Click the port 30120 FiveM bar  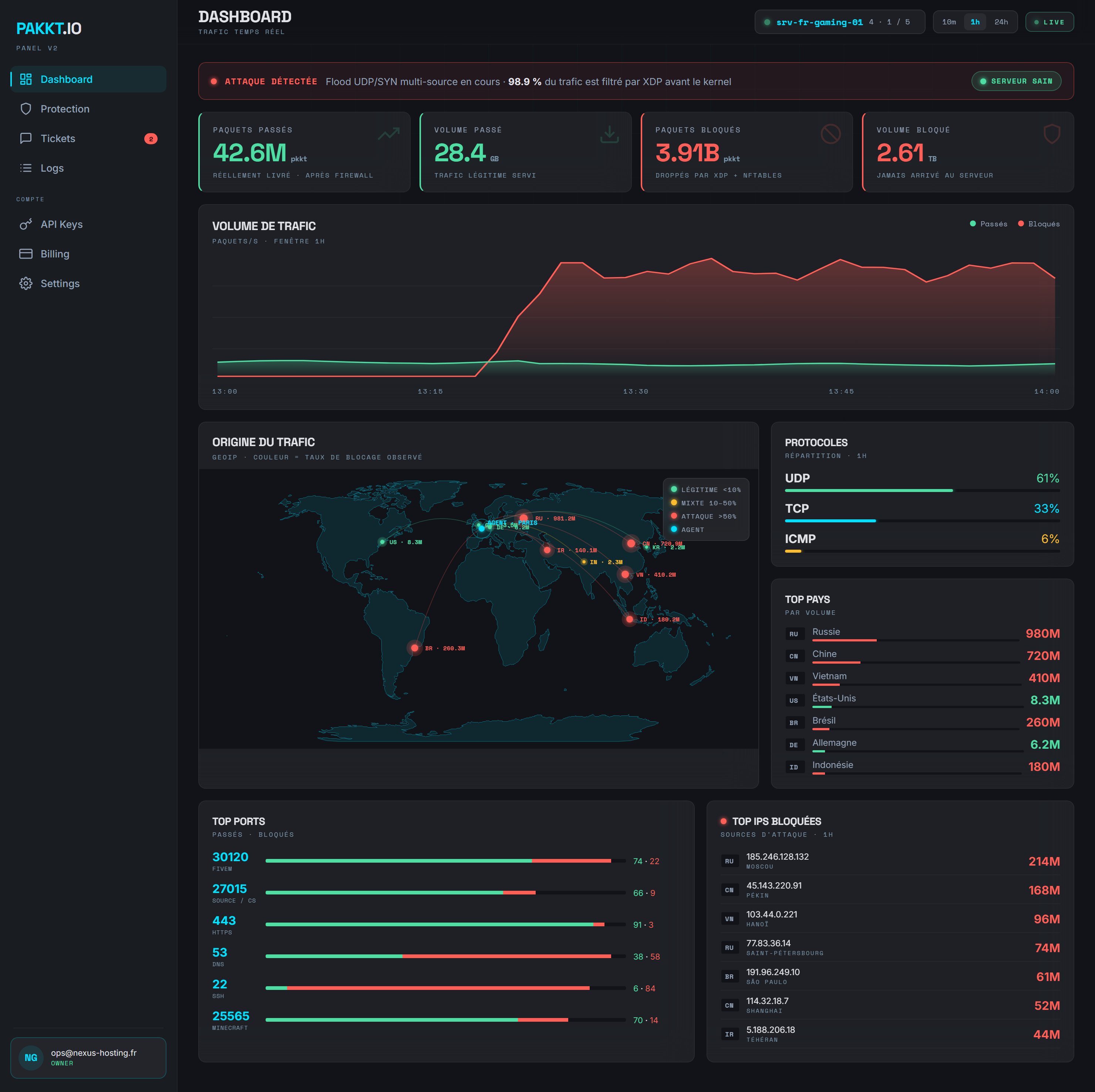coord(445,861)
